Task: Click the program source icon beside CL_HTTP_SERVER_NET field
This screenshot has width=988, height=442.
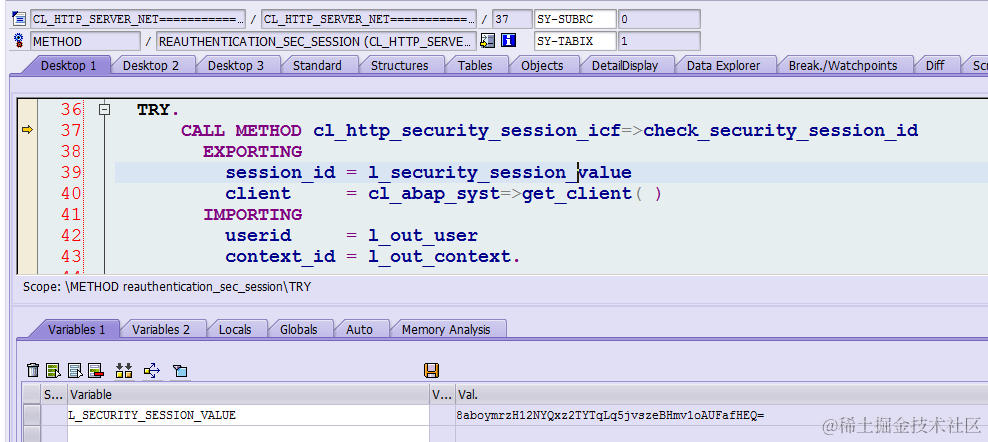Action: [x=18, y=19]
